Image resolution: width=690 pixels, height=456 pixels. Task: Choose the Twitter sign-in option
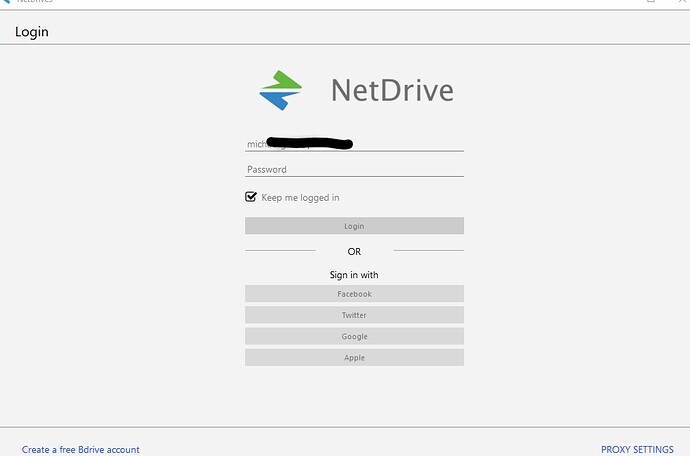354,315
